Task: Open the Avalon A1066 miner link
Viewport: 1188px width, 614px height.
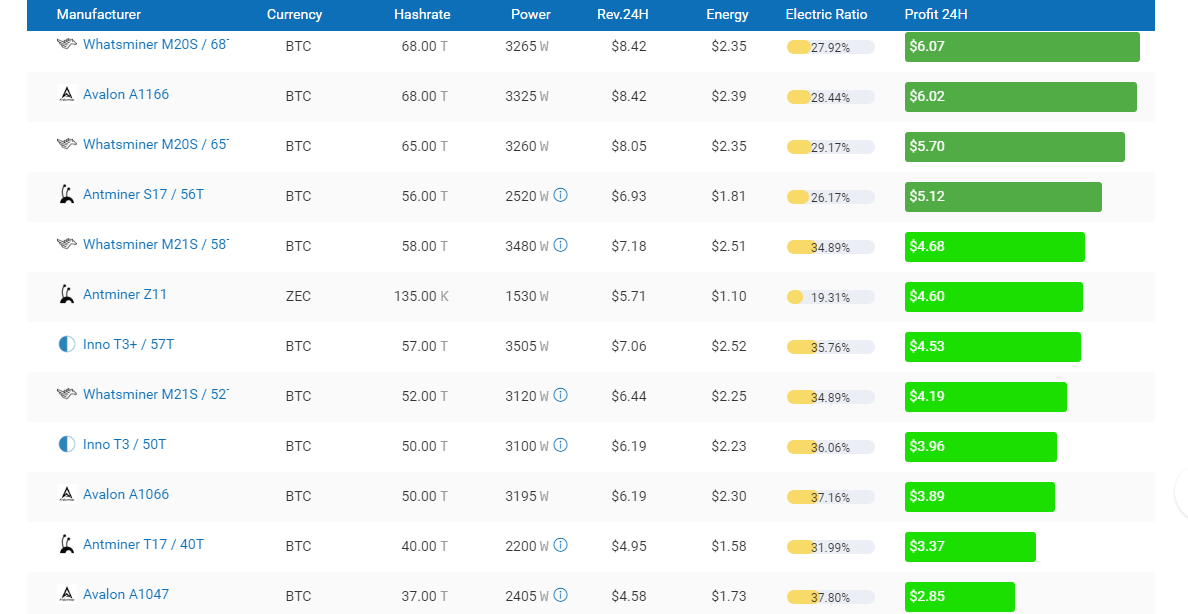Action: (126, 494)
